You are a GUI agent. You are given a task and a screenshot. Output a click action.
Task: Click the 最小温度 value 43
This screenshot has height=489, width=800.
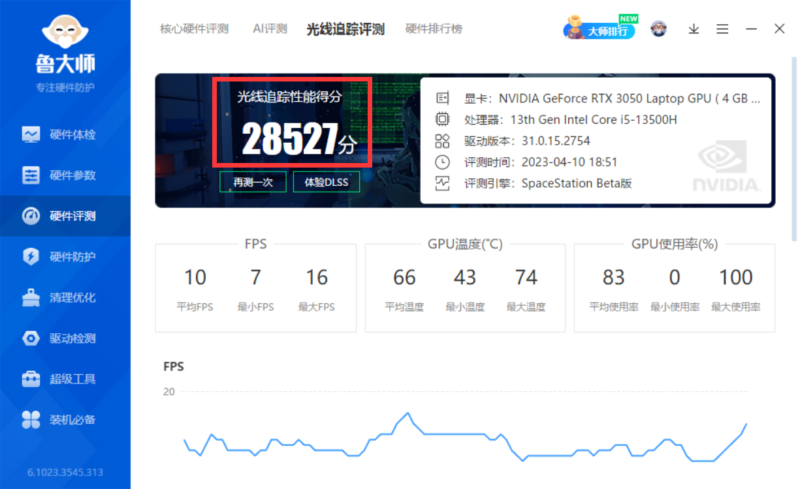click(465, 278)
